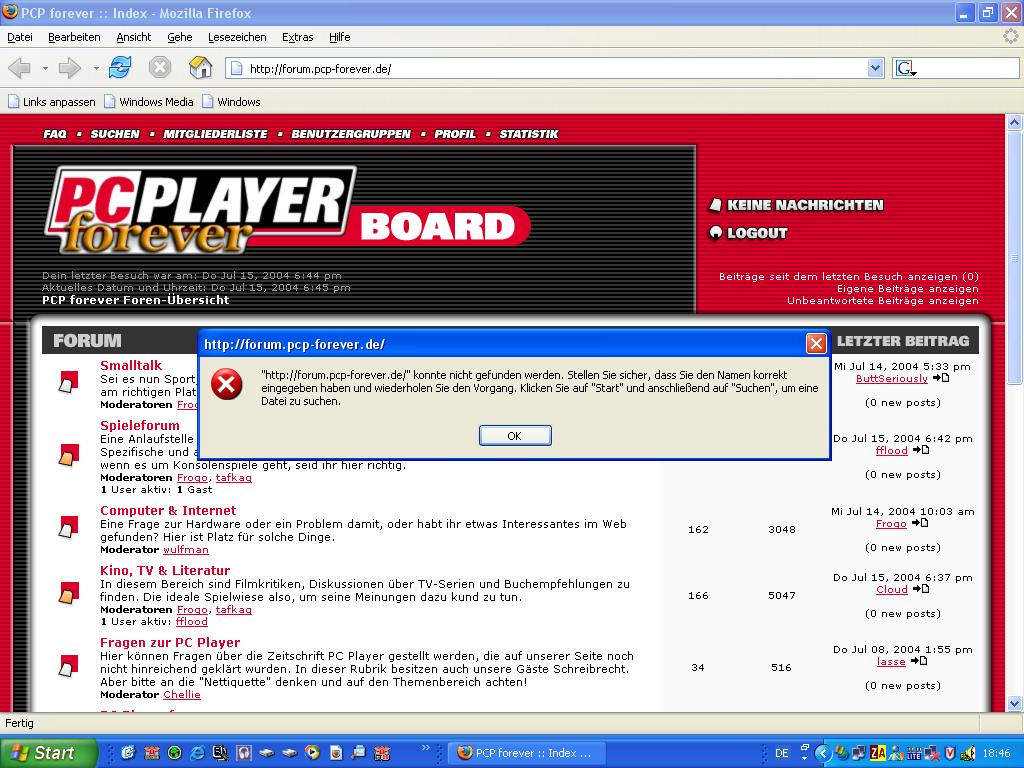Open the Fragen zur PC Player forum
This screenshot has width=1024, height=768.
(x=170, y=643)
